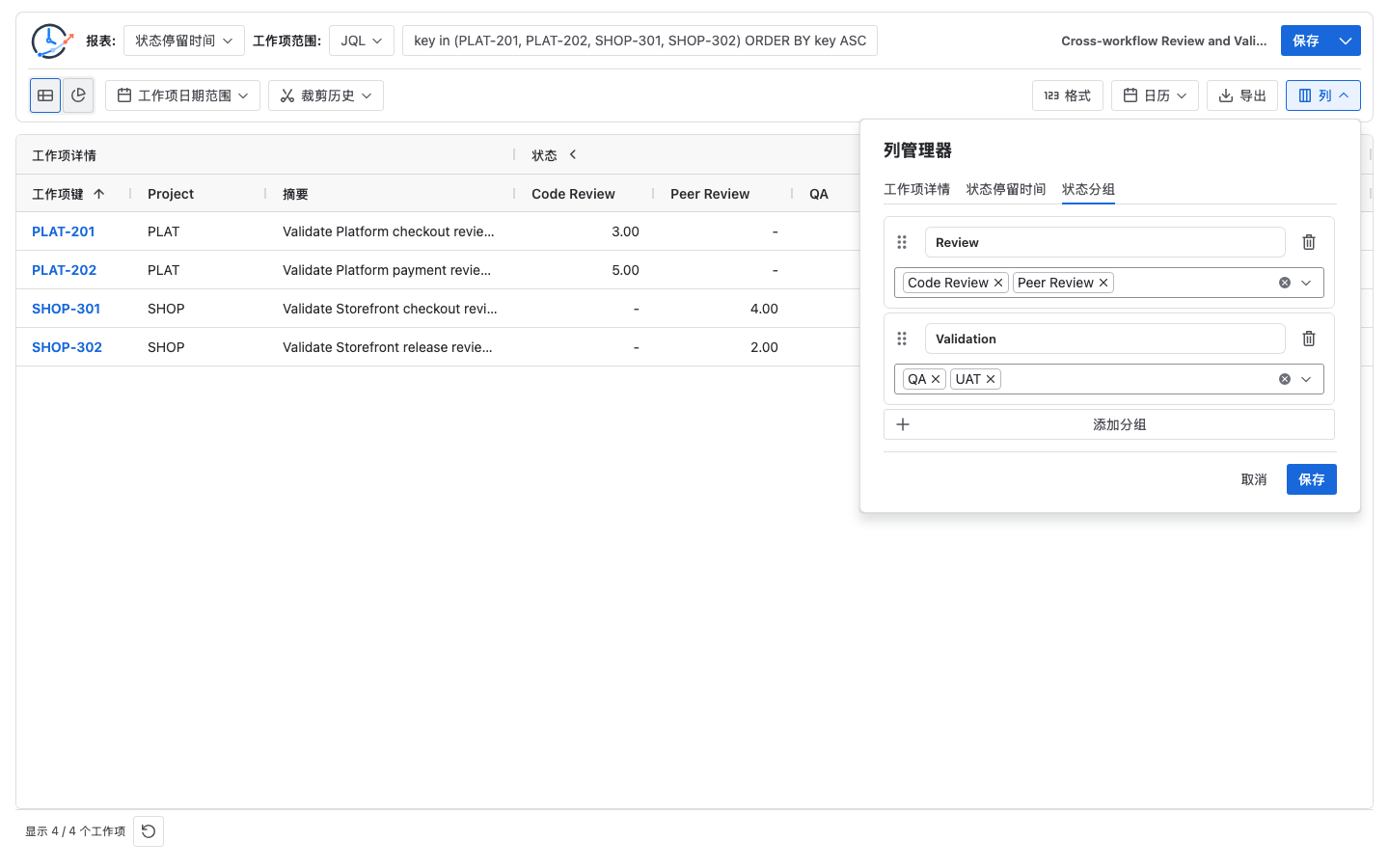1389x868 pixels.
Task: Click the 2.00 Peer Review value
Action: pyautogui.click(x=764, y=347)
